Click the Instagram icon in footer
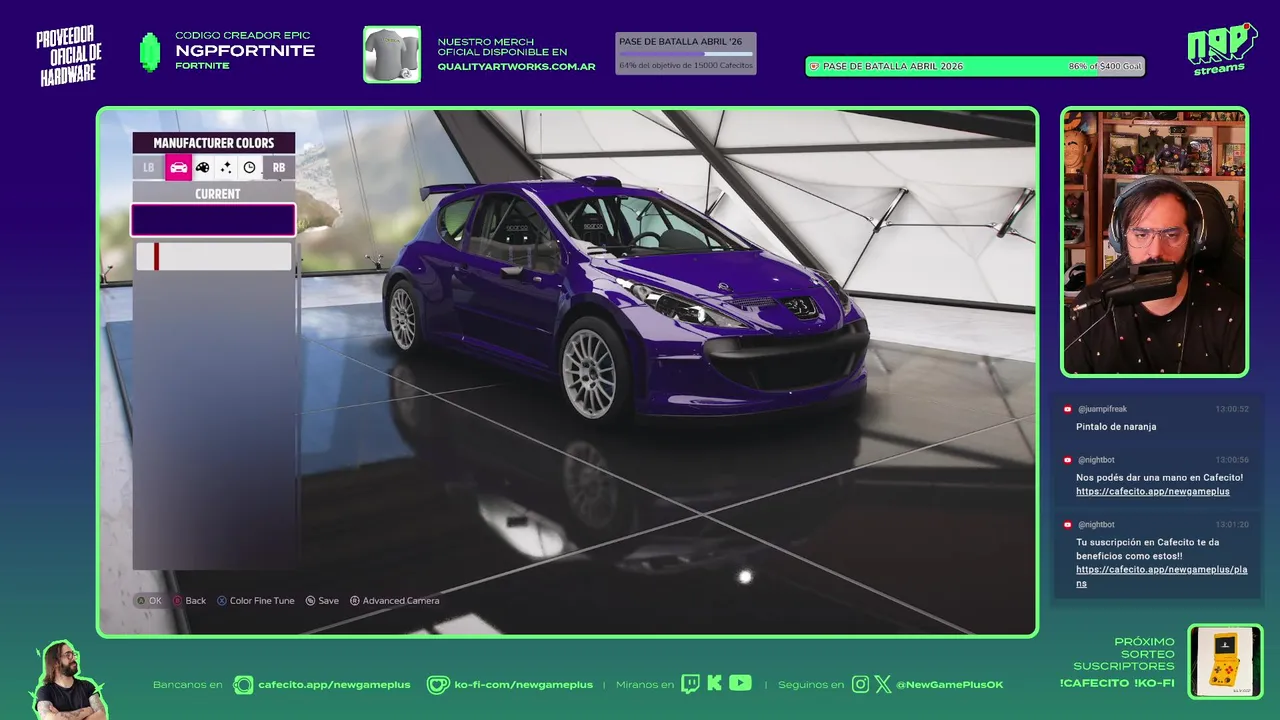The height and width of the screenshot is (720, 1280). pyautogui.click(x=860, y=684)
